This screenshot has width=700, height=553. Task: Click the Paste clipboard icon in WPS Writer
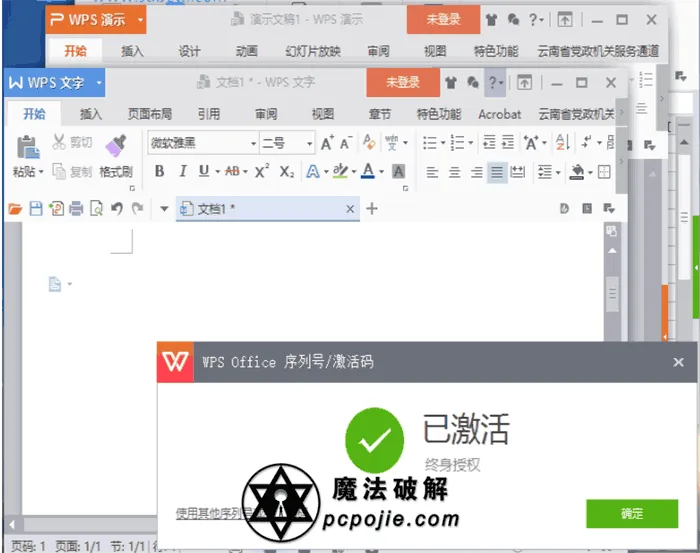(x=28, y=147)
